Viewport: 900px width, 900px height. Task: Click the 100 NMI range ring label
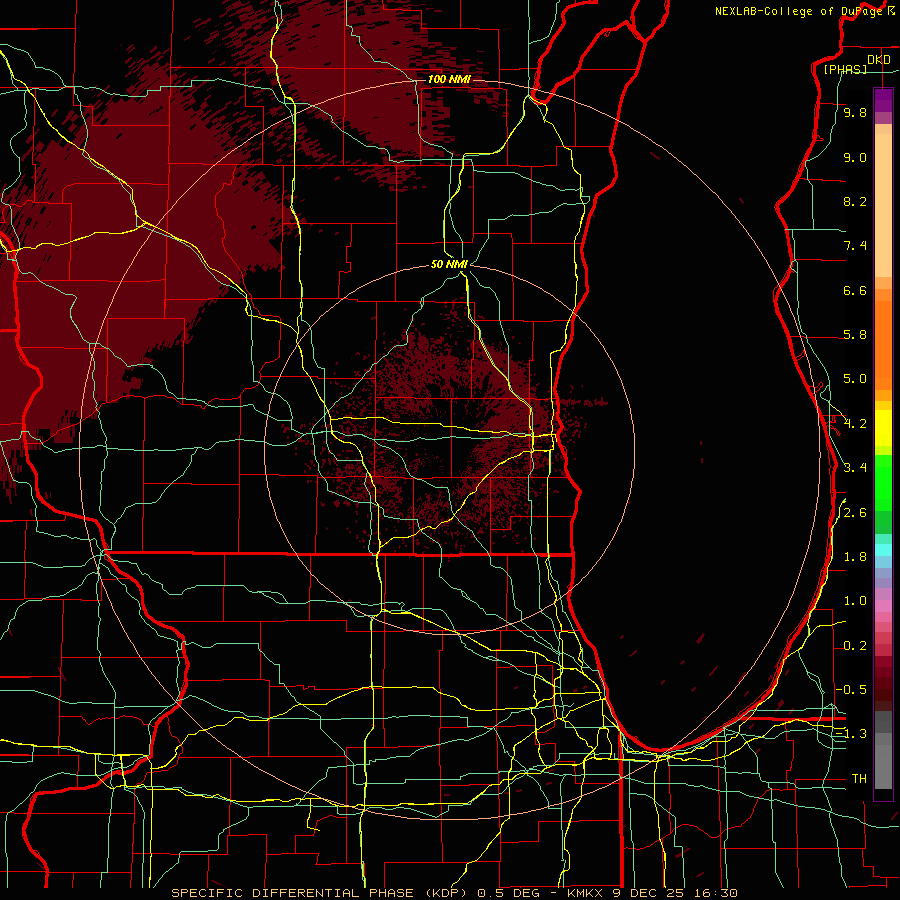[x=449, y=79]
